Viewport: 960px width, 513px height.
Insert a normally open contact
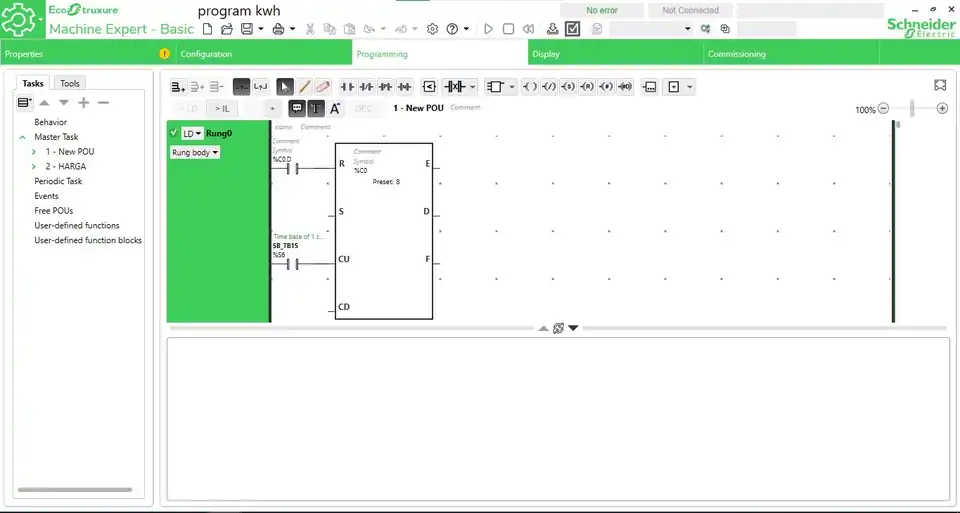[x=347, y=87]
